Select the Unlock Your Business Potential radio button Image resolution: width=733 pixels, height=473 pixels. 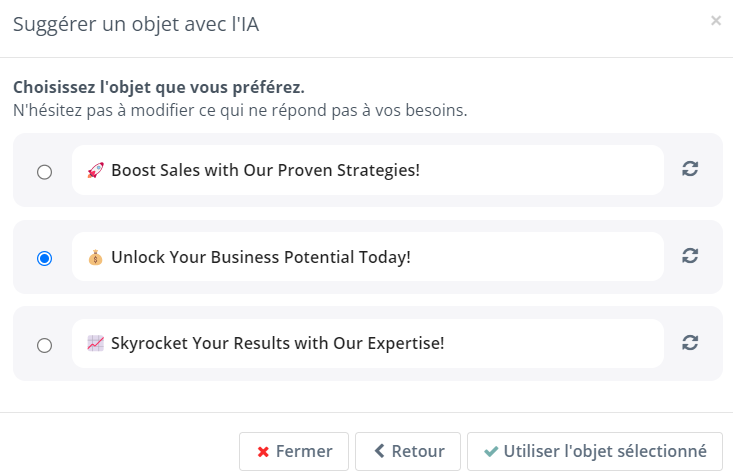tap(44, 258)
